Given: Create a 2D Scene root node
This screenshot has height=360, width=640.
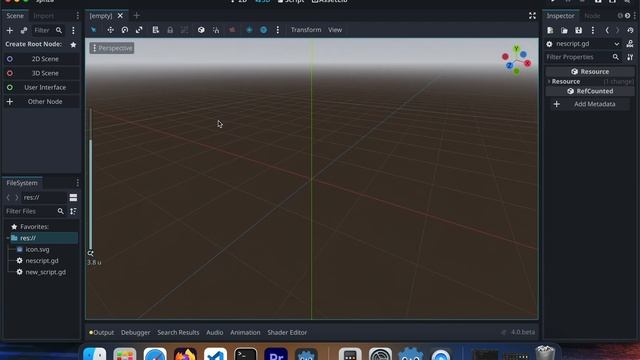Looking at the screenshot, I should 41,59.
